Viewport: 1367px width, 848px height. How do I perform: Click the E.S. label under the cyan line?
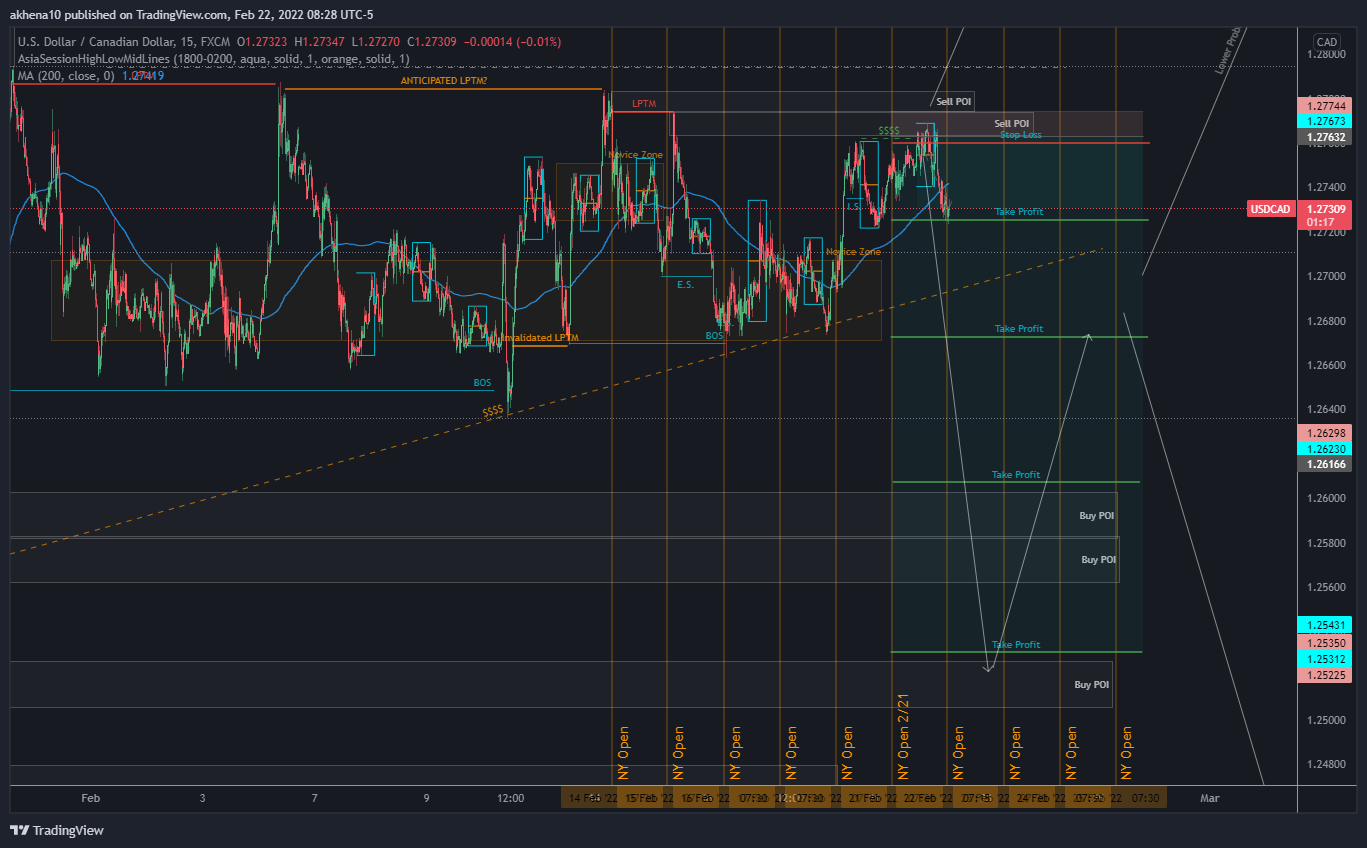click(x=685, y=285)
